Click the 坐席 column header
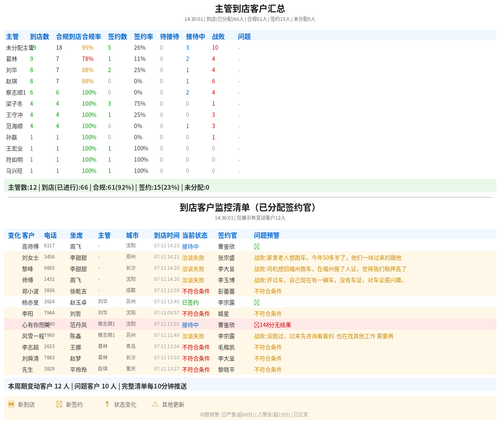Image resolution: width=500 pixels, height=437 pixels. pyautogui.click(x=76, y=235)
